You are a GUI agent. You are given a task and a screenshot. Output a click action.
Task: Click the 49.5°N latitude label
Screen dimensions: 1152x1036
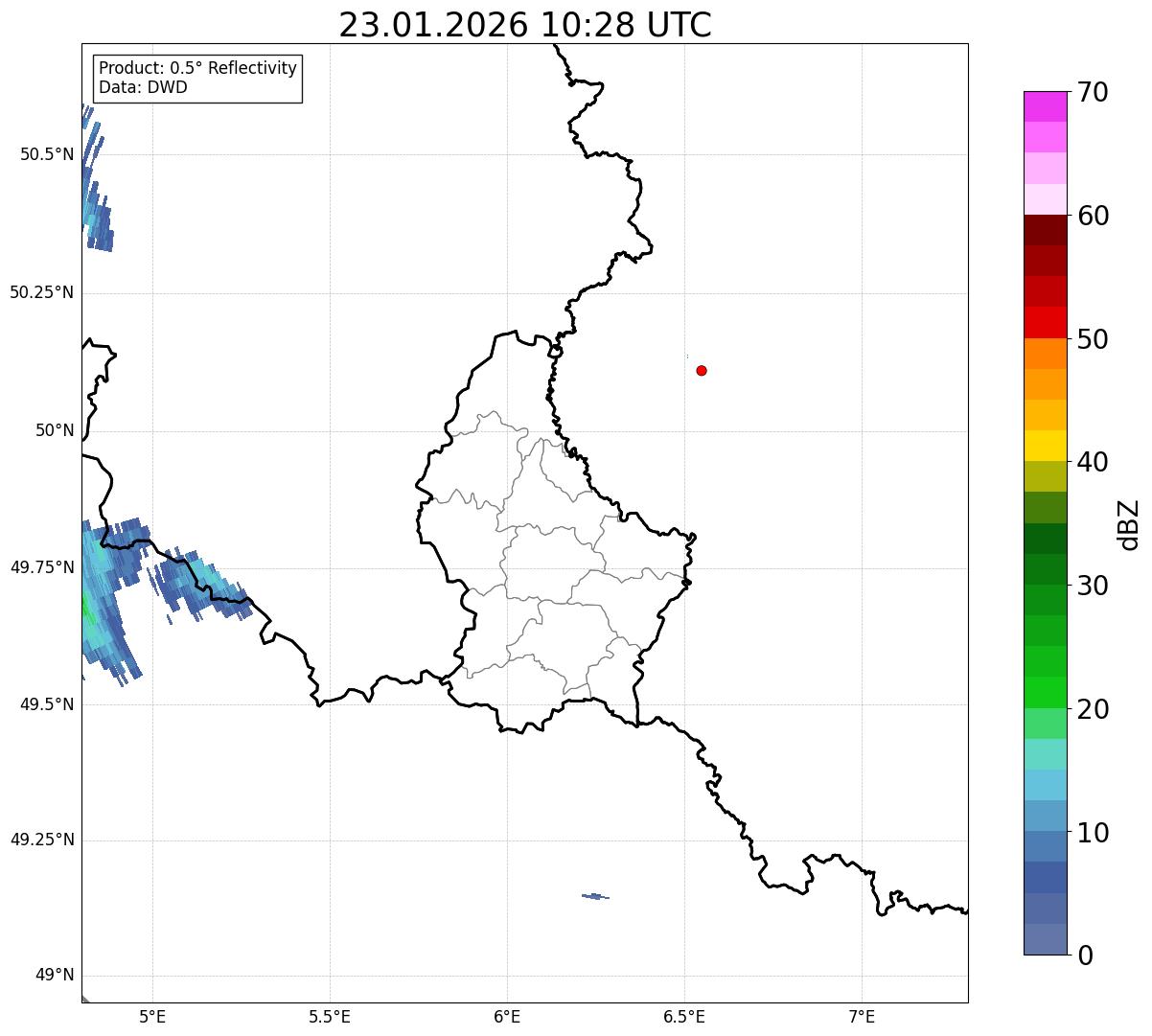point(47,704)
